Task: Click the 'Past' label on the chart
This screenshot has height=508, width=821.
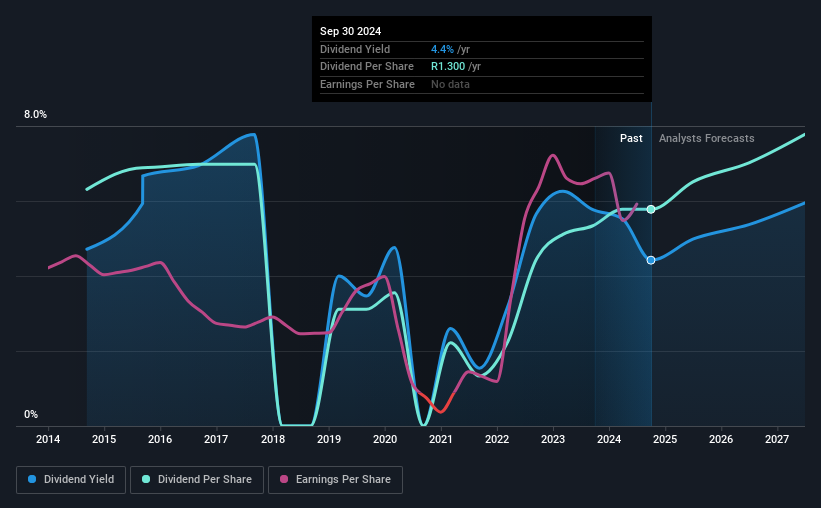Action: [x=631, y=138]
